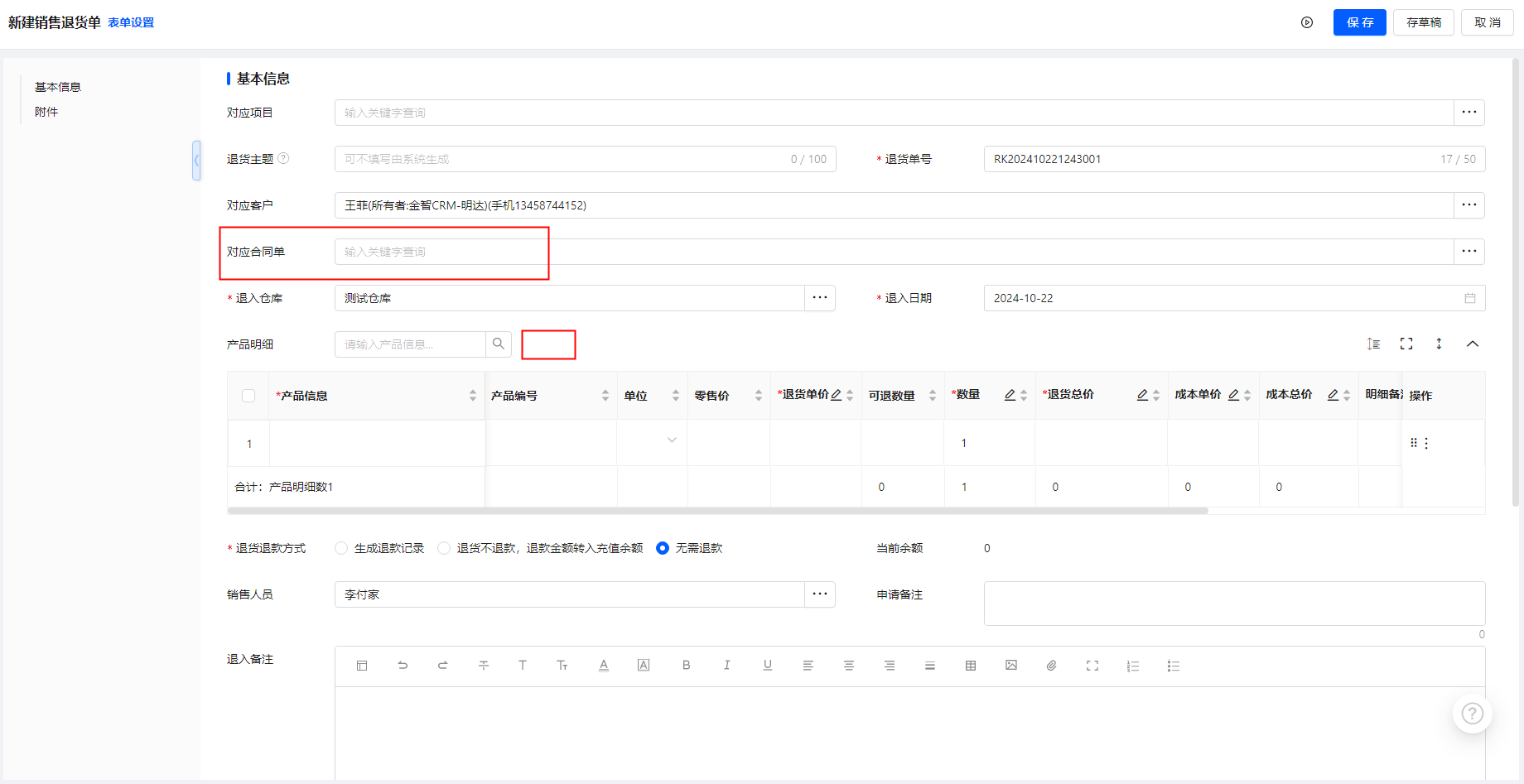Click the fullscreen icon above product table
This screenshot has height=784, width=1524.
(1406, 344)
